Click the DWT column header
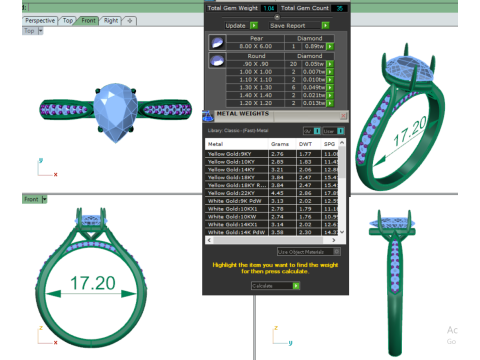Screen dimensions: 480x360 308,144
